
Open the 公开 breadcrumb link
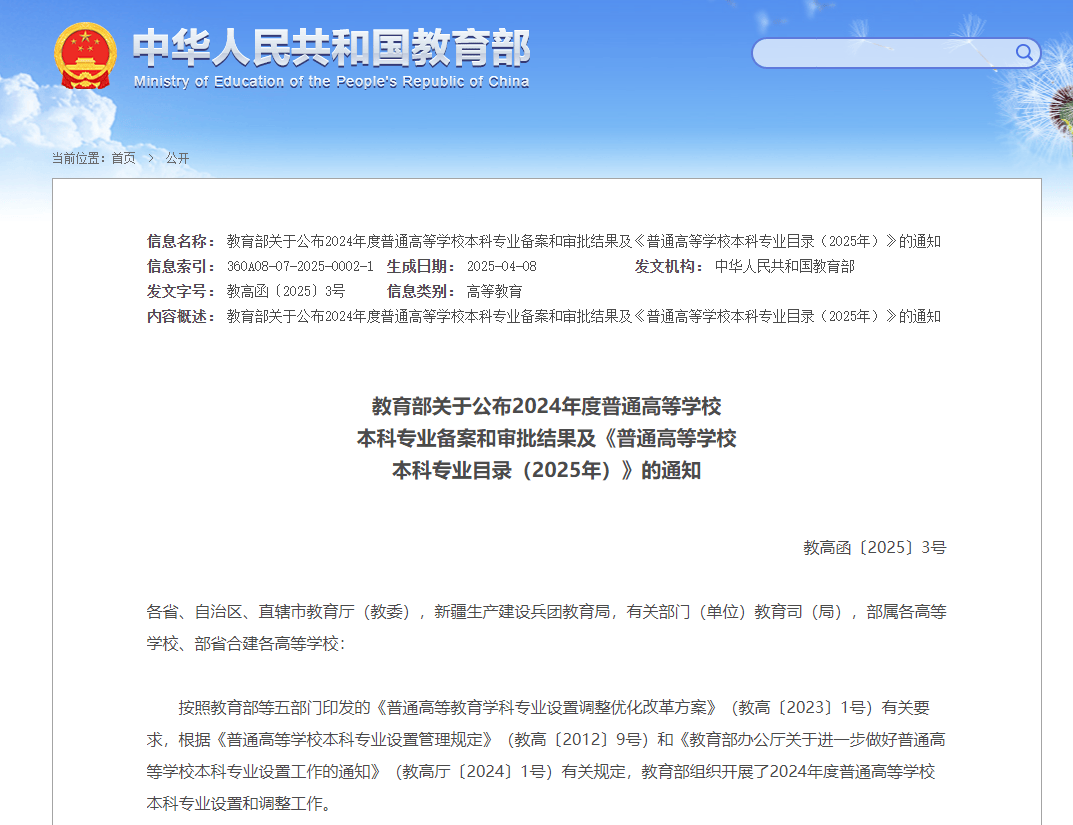point(177,158)
